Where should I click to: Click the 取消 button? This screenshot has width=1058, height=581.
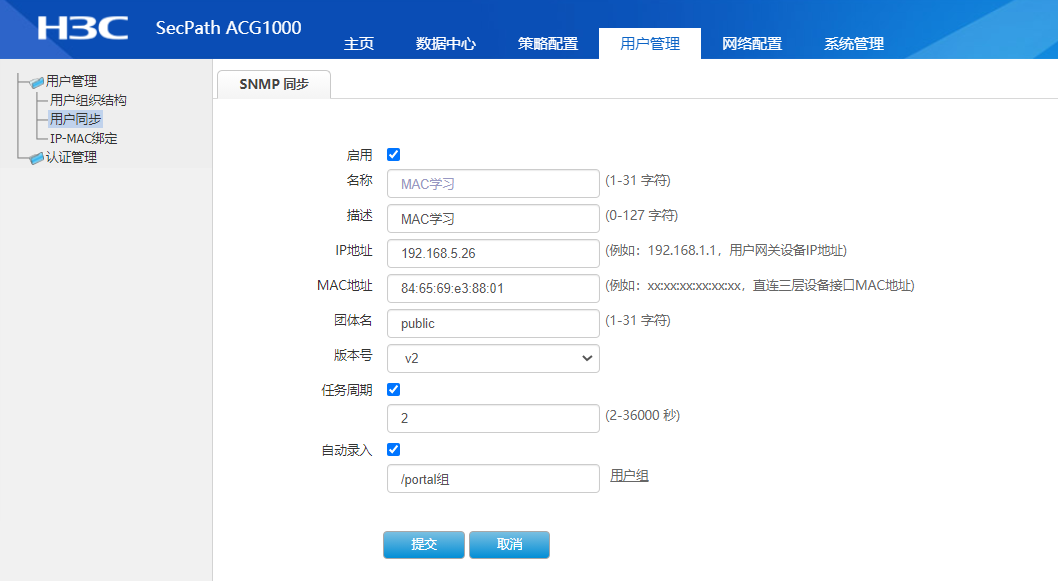pos(509,545)
